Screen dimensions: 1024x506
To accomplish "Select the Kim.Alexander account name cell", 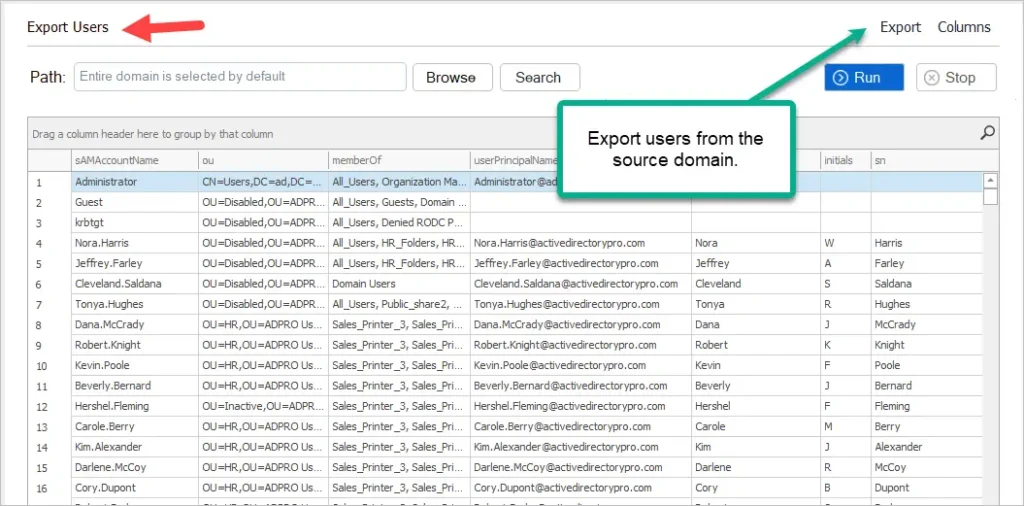I will coord(135,447).
